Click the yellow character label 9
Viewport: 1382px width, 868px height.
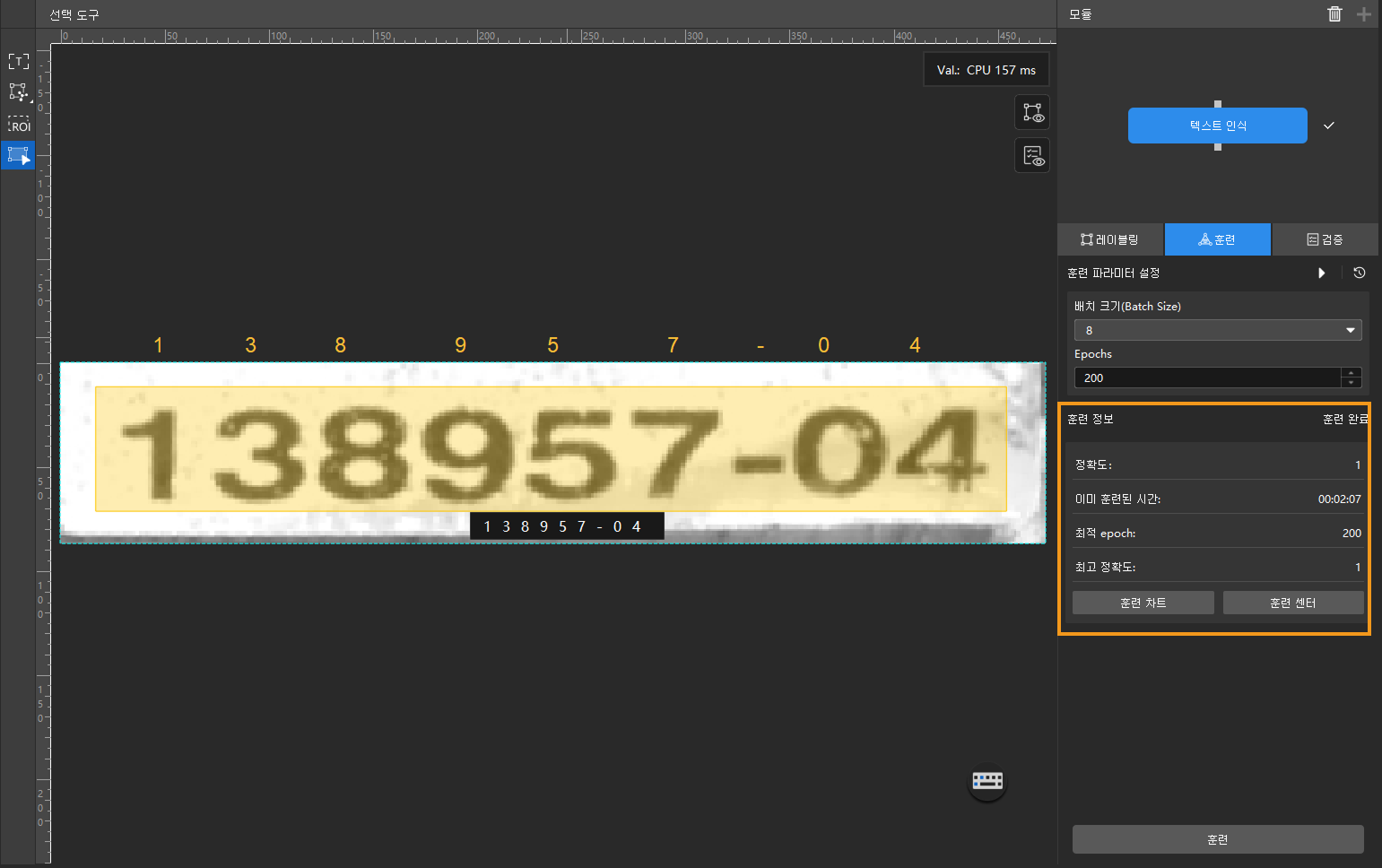tap(460, 345)
